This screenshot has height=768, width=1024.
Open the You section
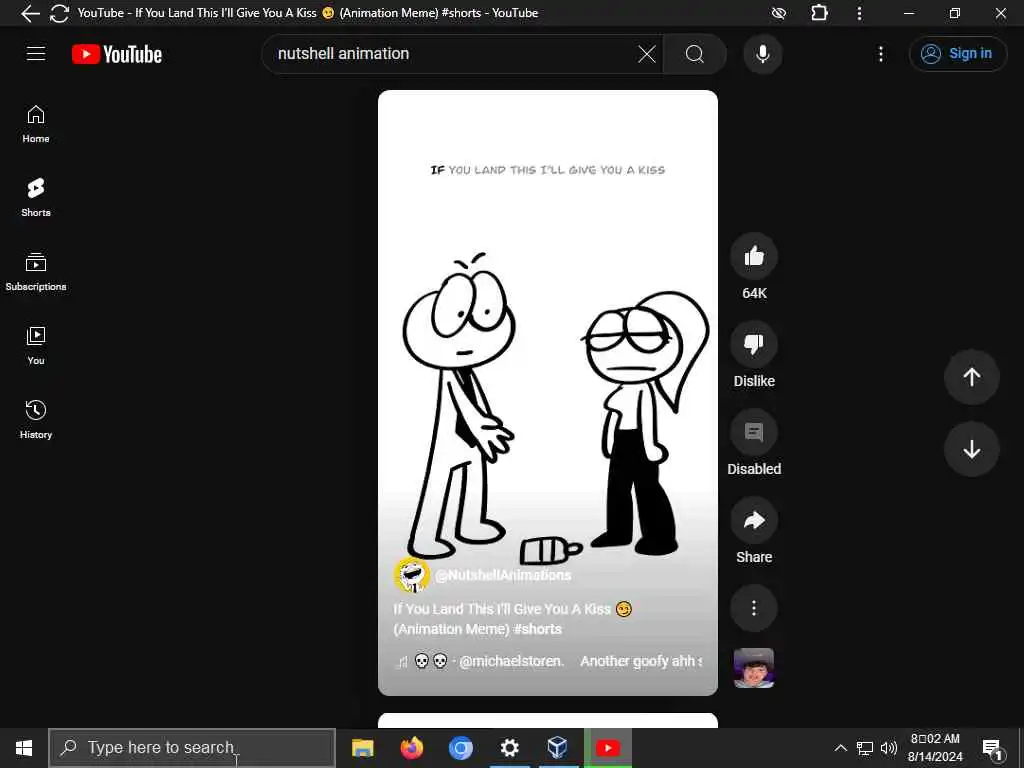click(36, 345)
